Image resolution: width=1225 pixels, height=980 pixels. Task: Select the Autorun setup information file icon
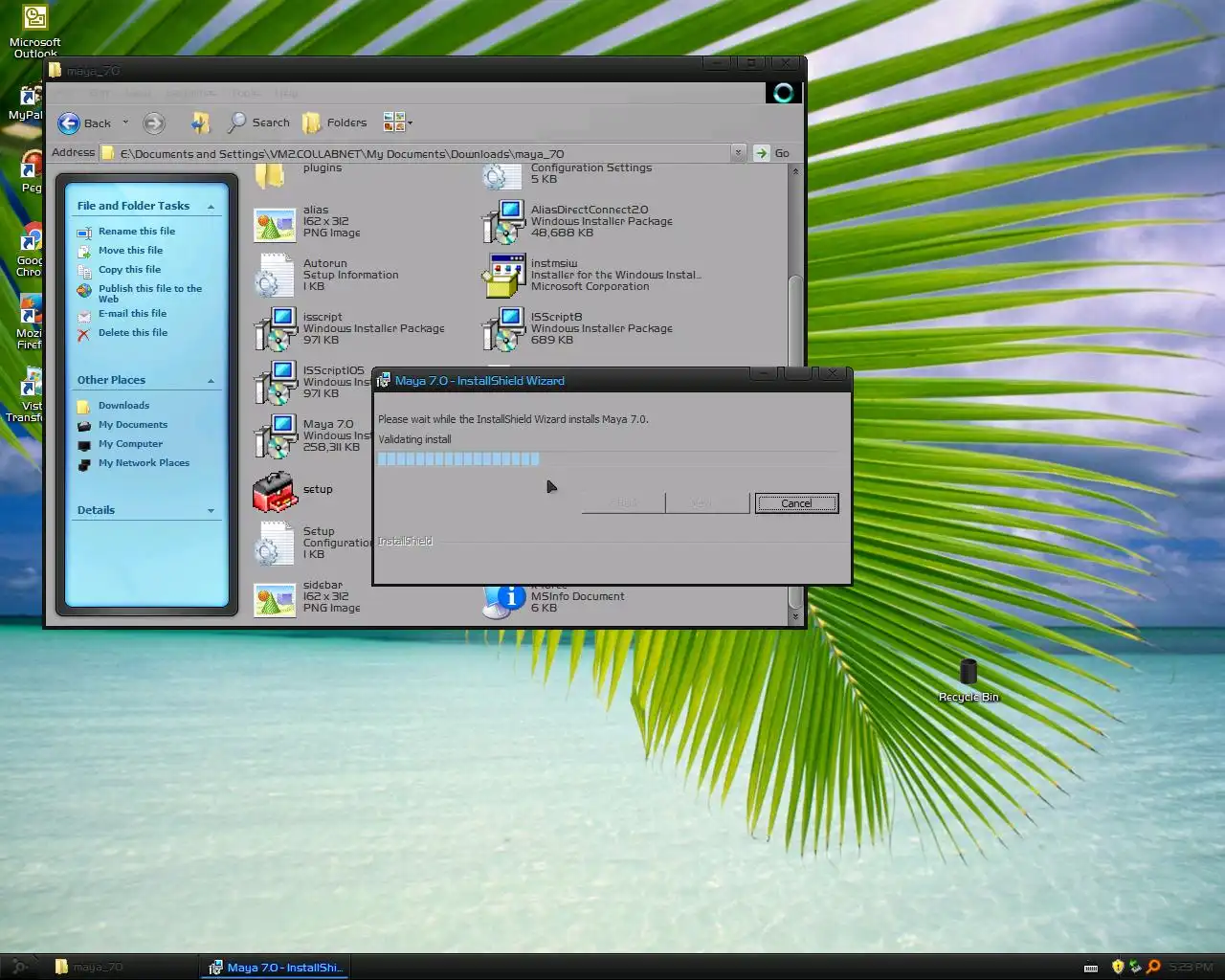tap(274, 275)
